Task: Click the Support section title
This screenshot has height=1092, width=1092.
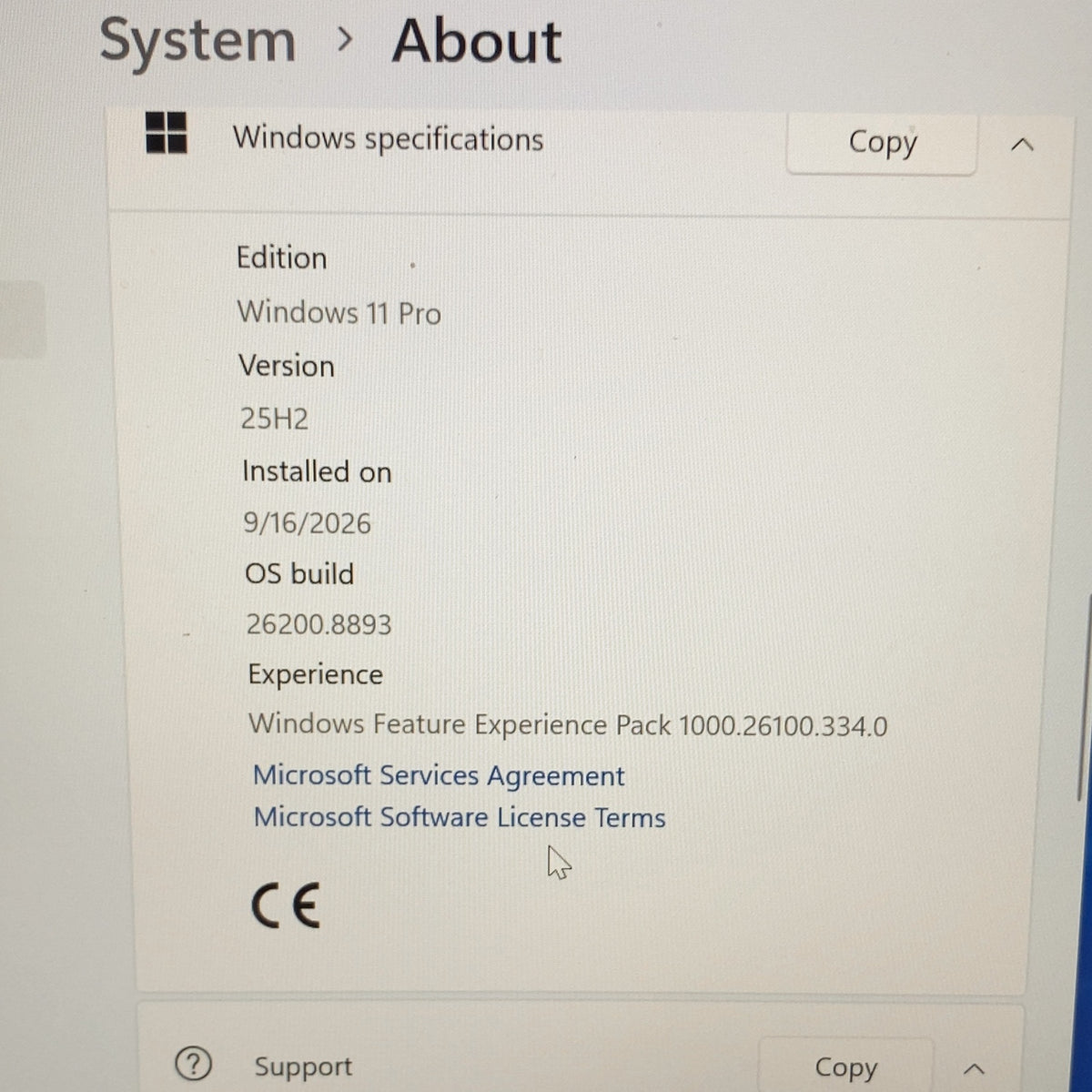Action: tap(303, 1067)
